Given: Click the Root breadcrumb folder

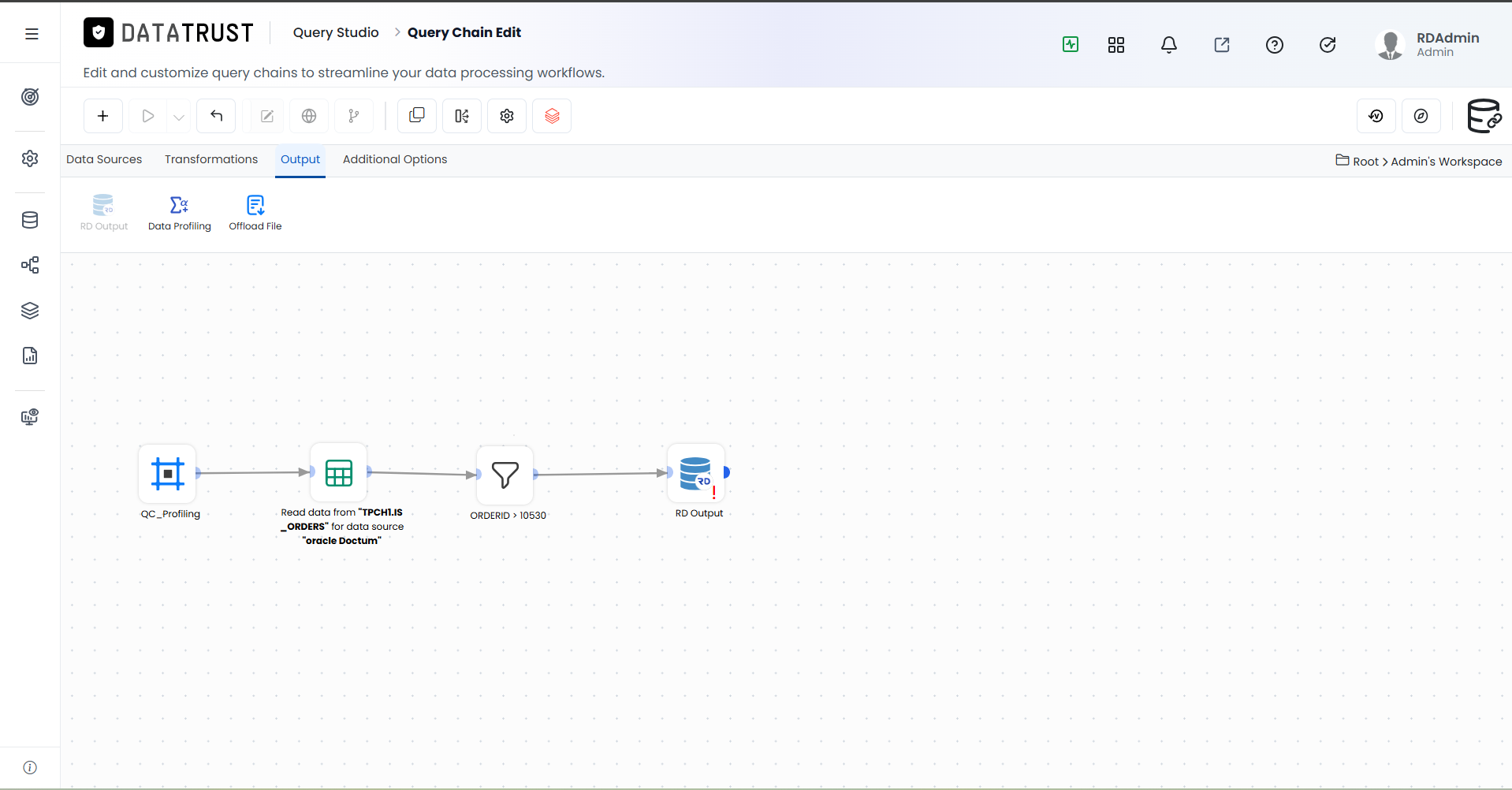Looking at the screenshot, I should pos(1357,161).
